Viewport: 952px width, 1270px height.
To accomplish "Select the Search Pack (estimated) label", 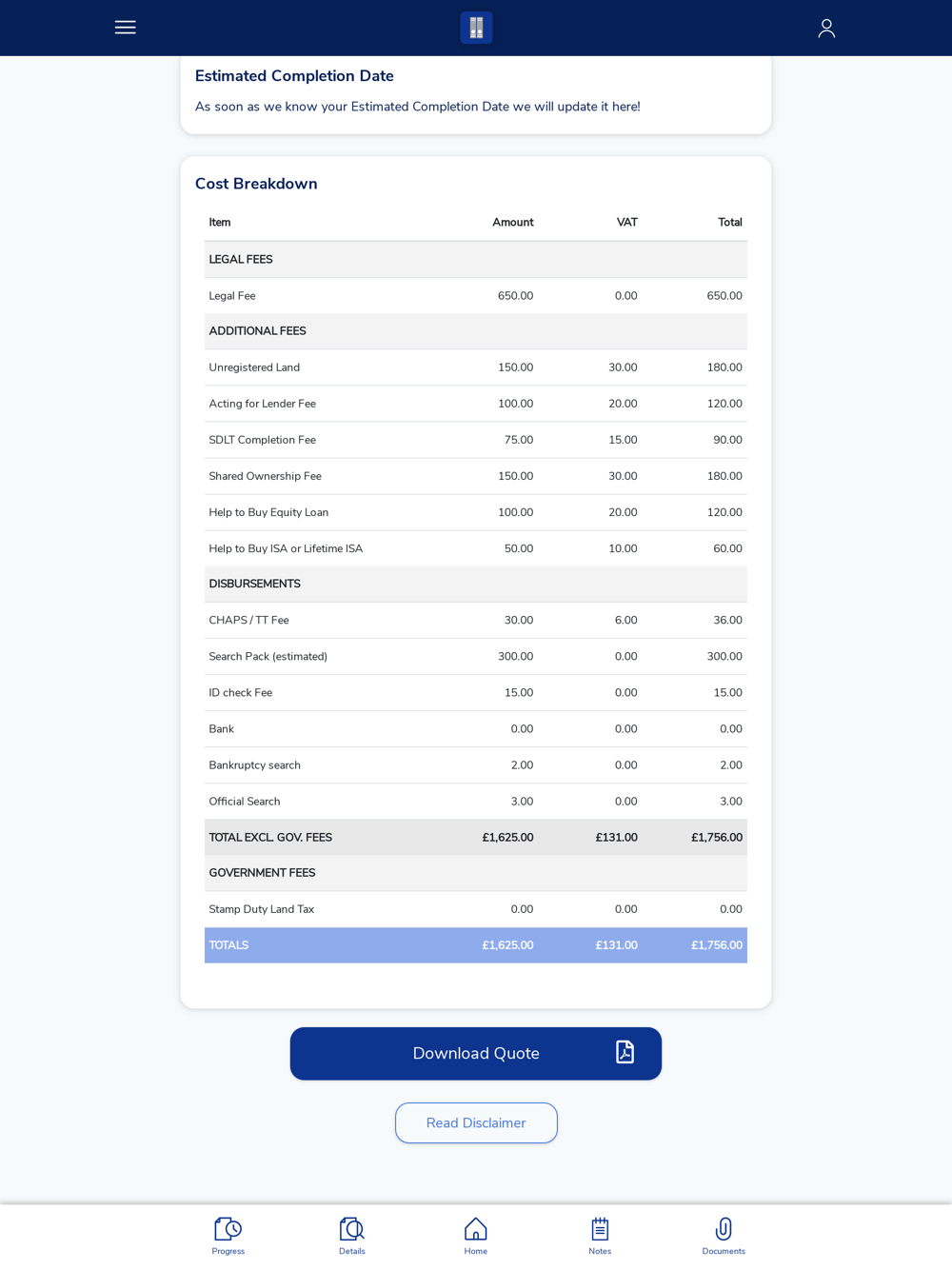I will [268, 657].
